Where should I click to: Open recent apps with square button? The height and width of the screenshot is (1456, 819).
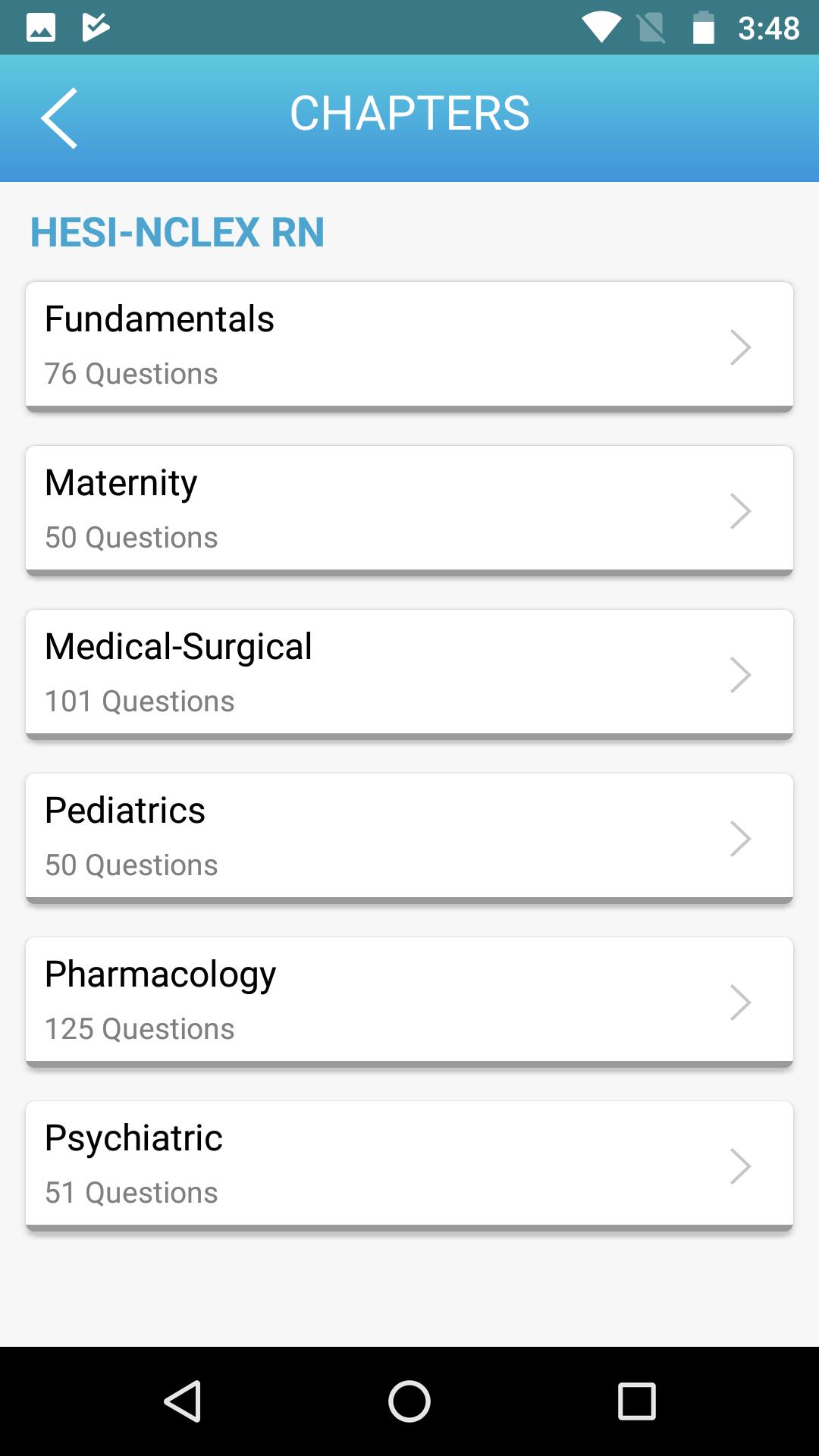pos(636,1401)
